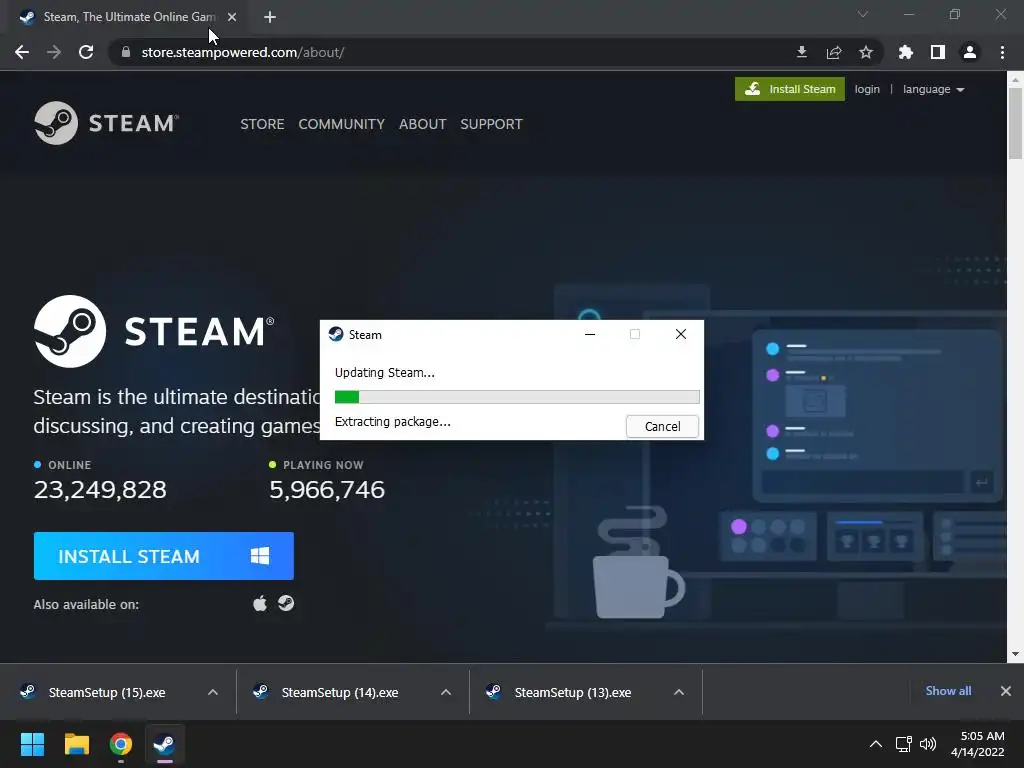
Task: Close the downloads bar
Action: [x=1006, y=691]
